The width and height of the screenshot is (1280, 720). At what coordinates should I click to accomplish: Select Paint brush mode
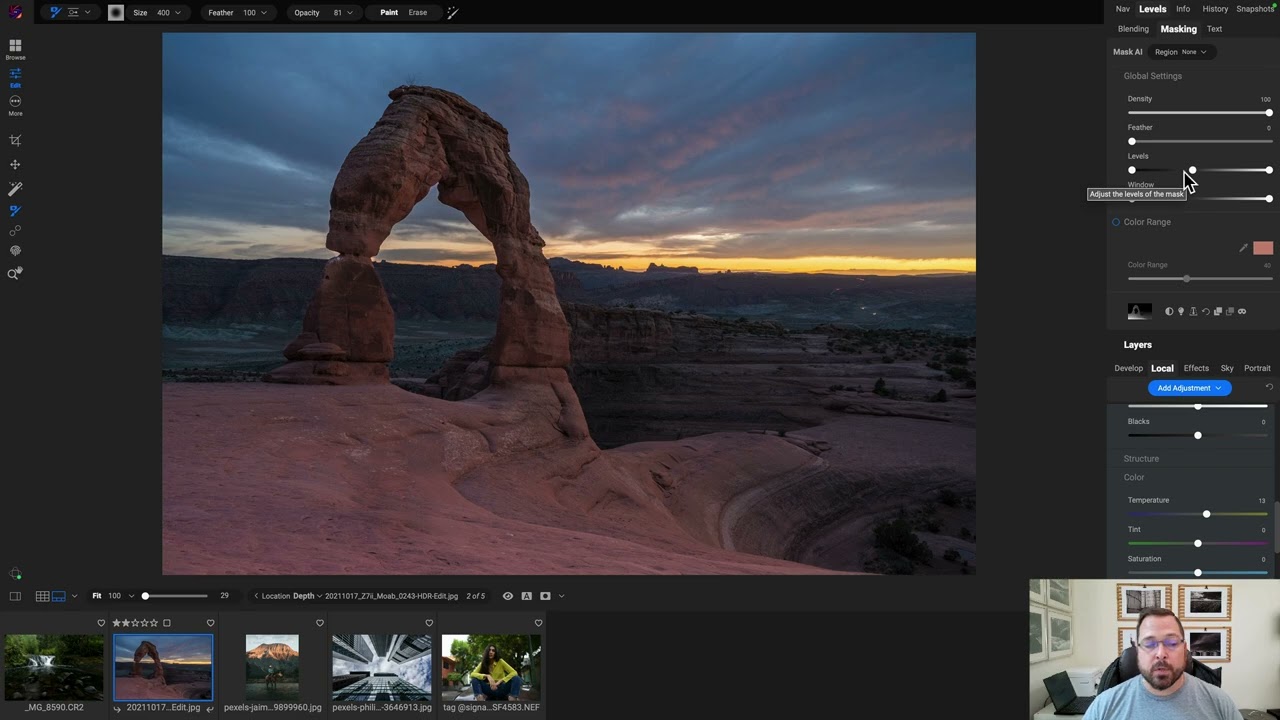(x=389, y=13)
